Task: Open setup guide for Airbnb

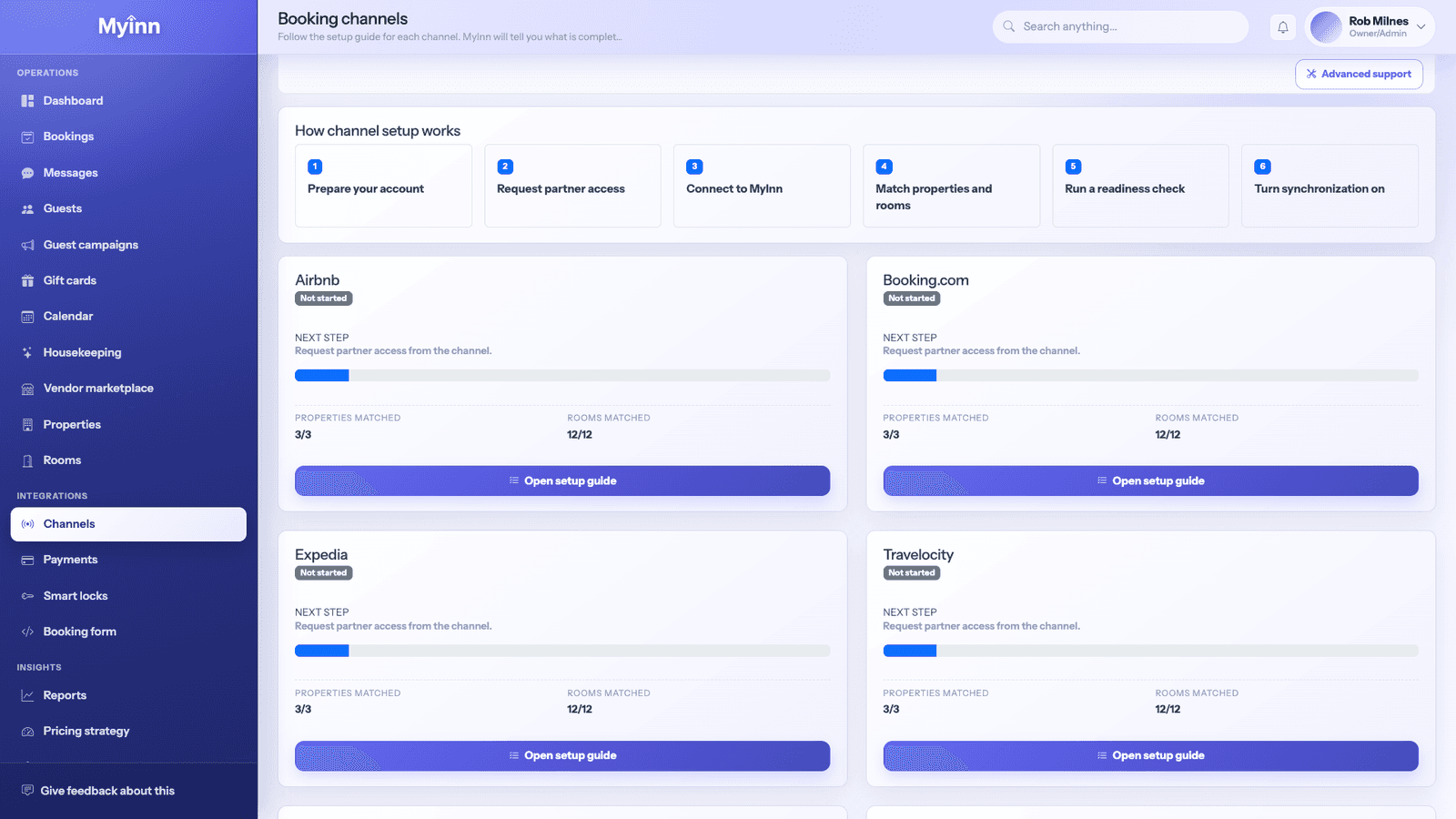Action: click(562, 480)
